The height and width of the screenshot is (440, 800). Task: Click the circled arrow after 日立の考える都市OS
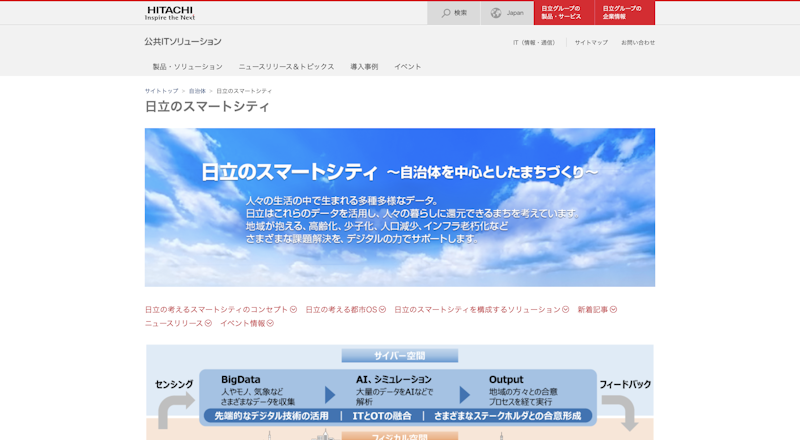382,310
